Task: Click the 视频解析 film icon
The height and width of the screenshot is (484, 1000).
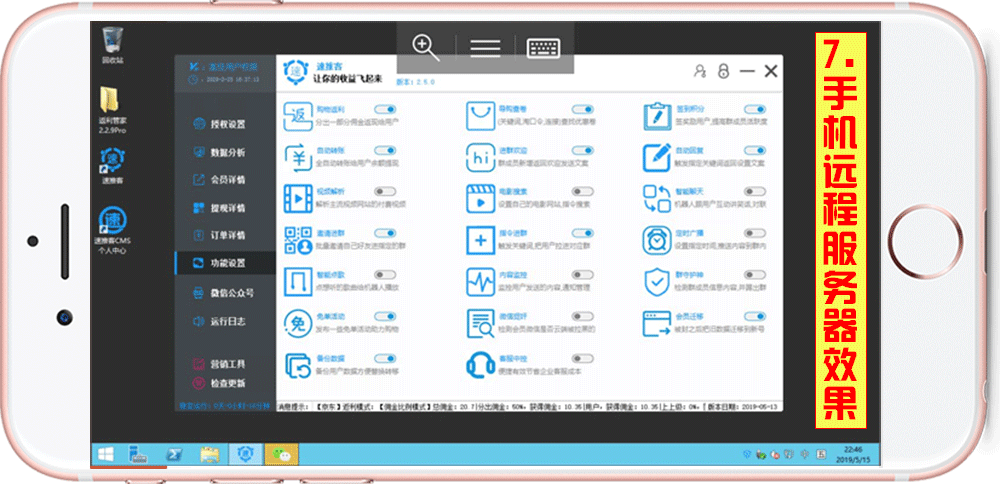Action: click(297, 198)
